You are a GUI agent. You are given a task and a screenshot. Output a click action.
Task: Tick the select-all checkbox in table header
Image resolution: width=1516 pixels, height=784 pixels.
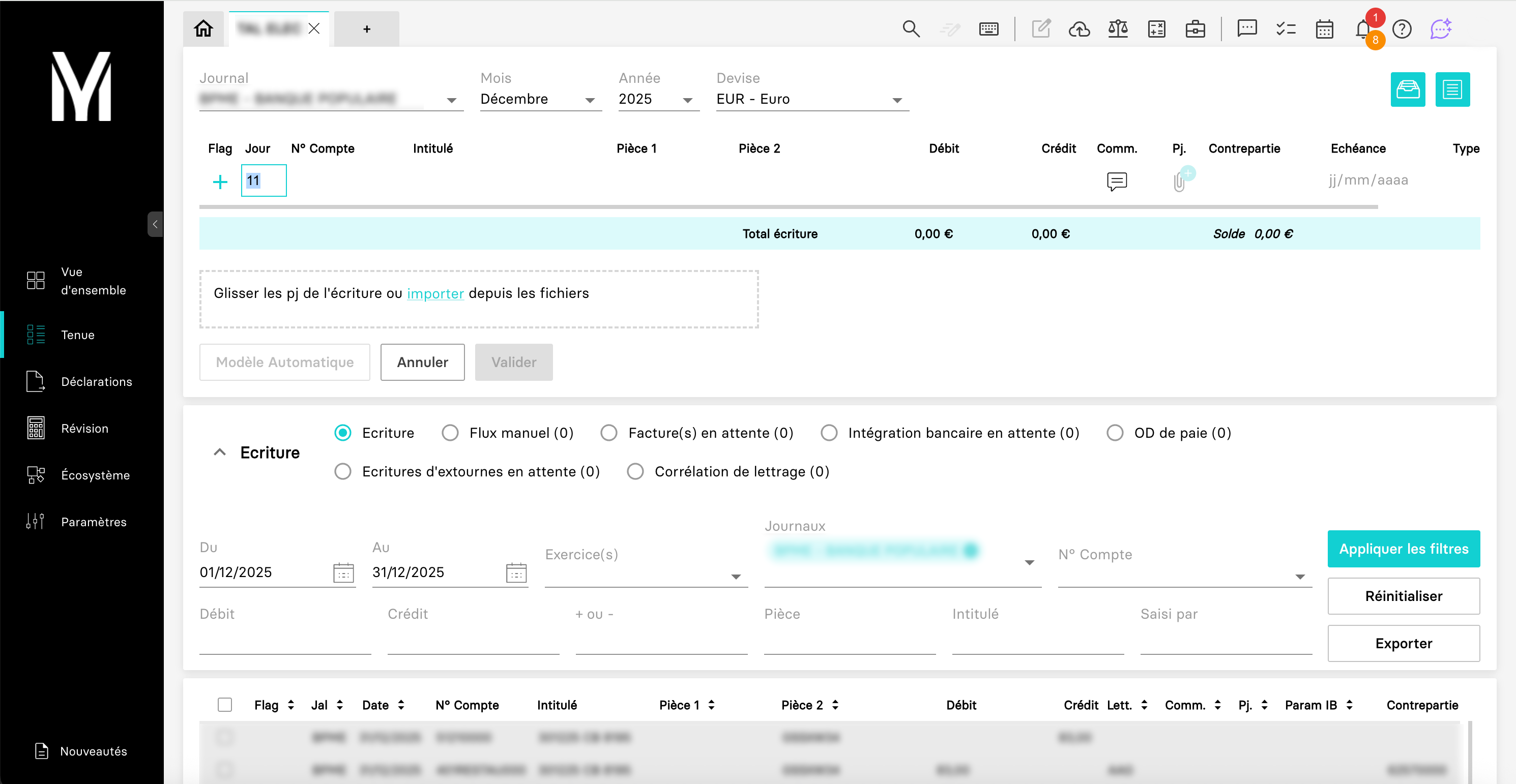(225, 705)
